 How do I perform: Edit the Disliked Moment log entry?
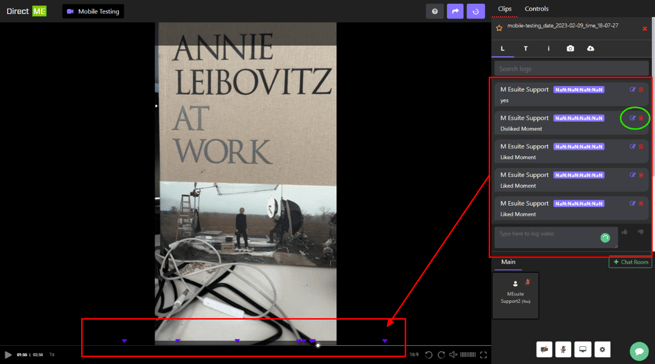(632, 118)
